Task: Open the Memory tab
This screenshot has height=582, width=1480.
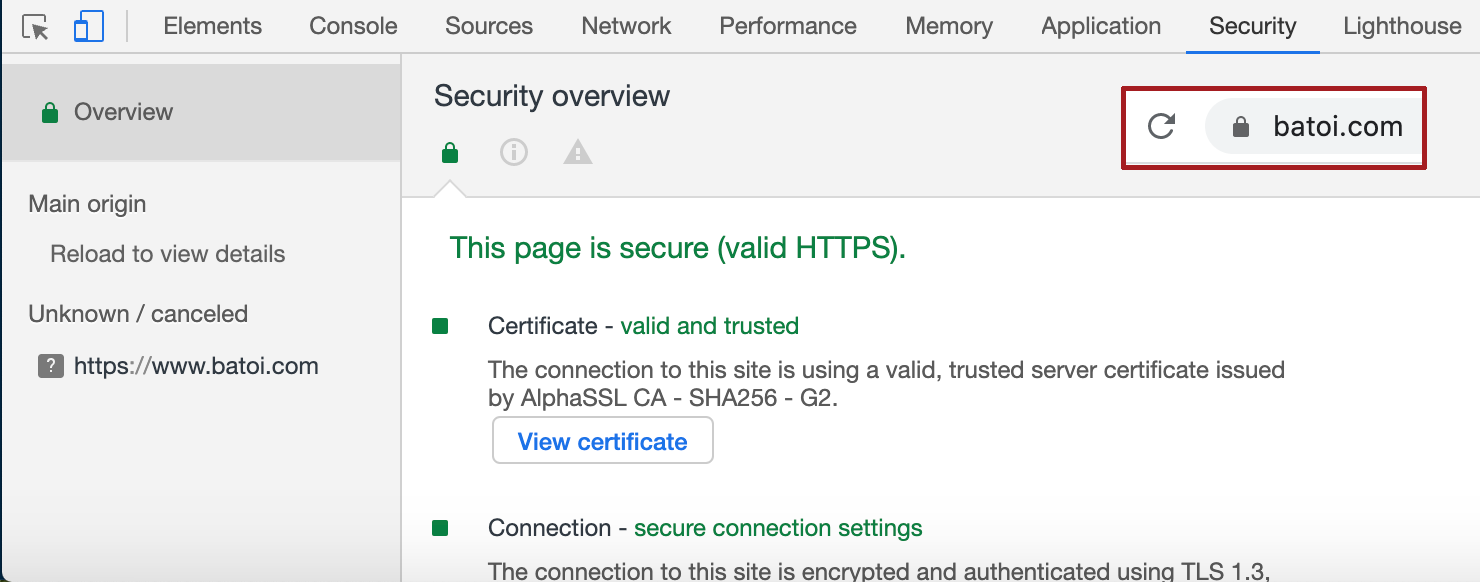Action: click(x=949, y=27)
